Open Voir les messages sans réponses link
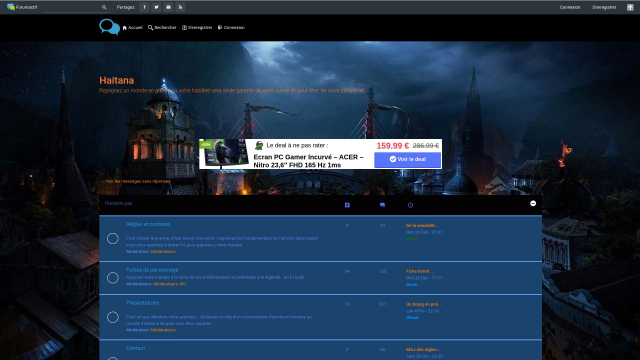Image resolution: width=640 pixels, height=360 pixels. 138,181
